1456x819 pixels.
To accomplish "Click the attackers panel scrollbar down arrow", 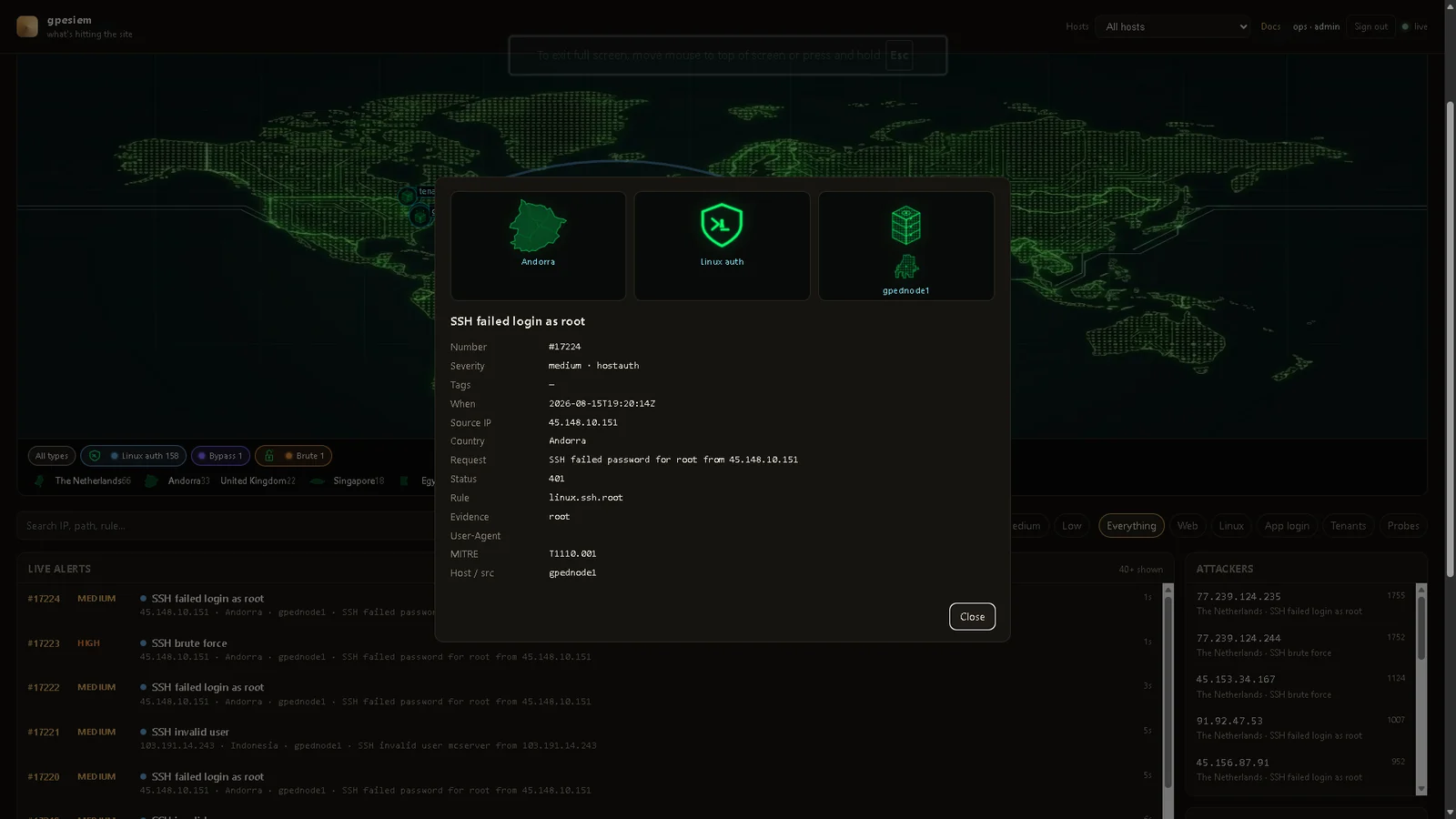I will click(x=1421, y=789).
